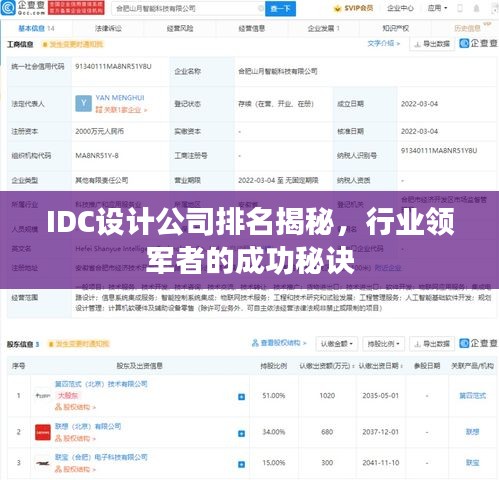499x480 pixels.
Task: Click the Qichacha logo at top left
Action: pyautogui.click(x=23, y=8)
